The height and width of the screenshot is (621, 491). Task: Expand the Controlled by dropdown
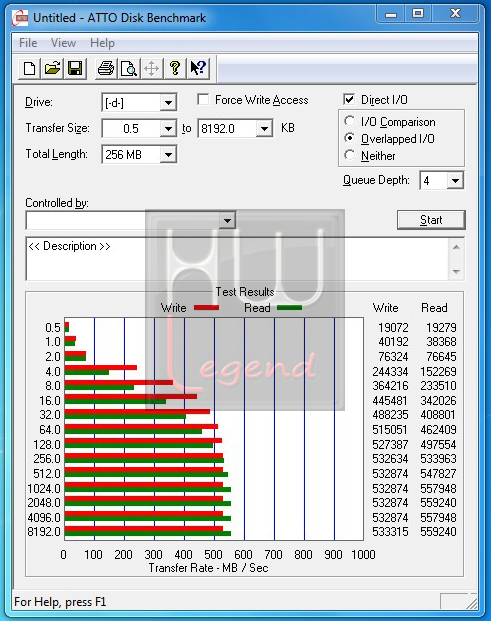[227, 220]
